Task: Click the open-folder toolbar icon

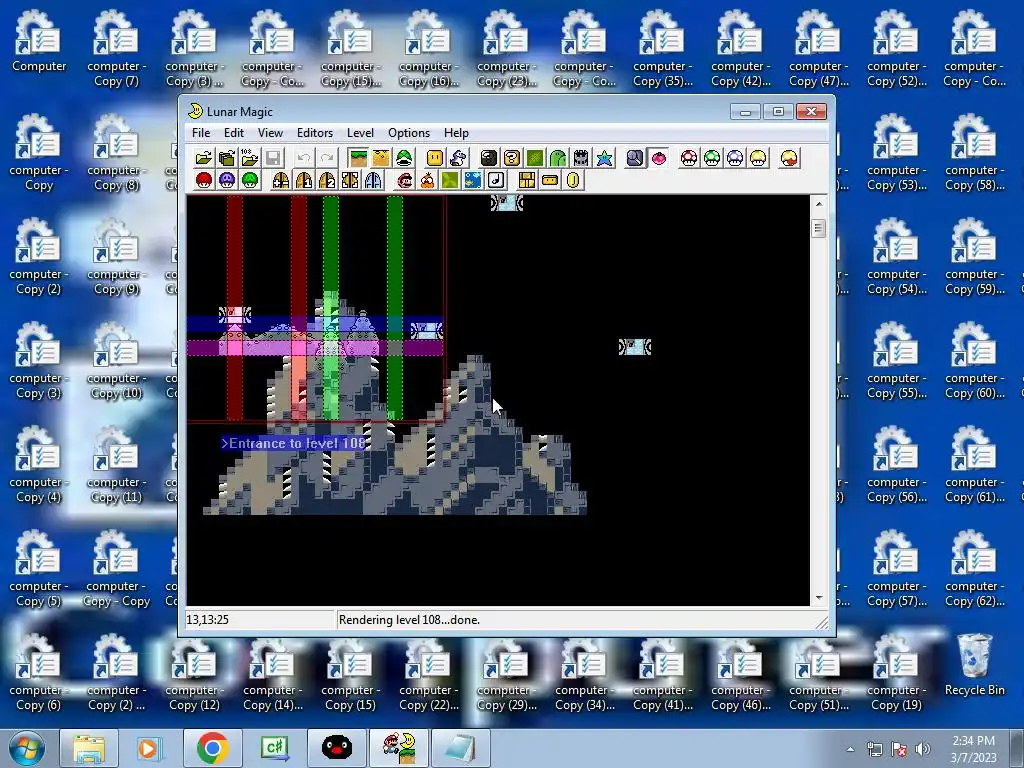Action: tap(204, 158)
